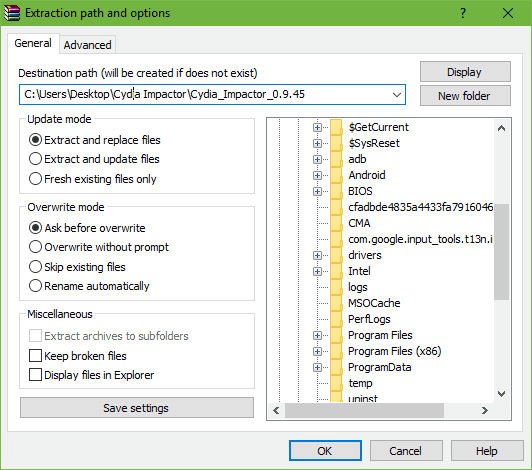Expand the ProgramData tree node

tap(317, 367)
